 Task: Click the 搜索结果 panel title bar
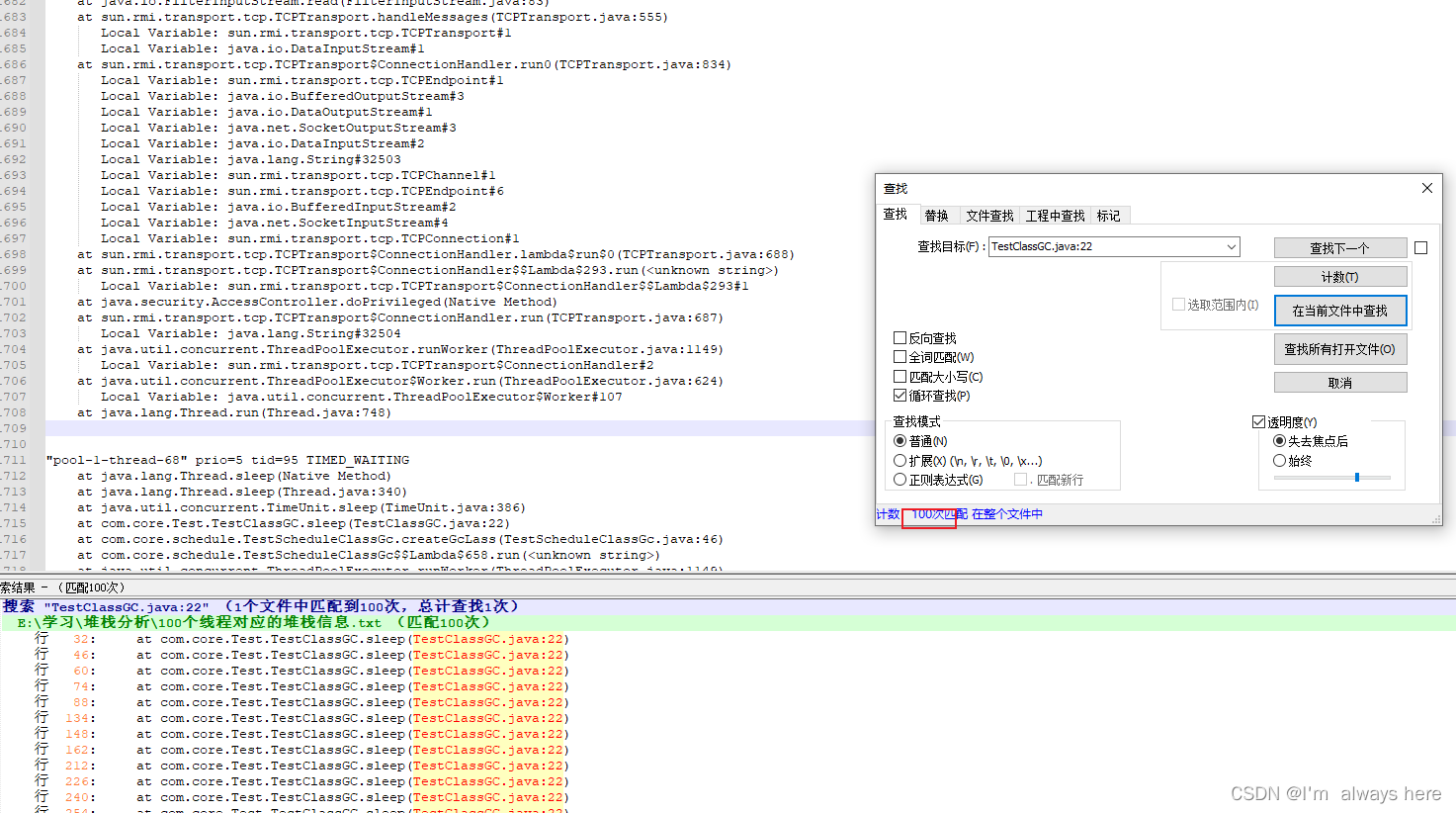728,587
